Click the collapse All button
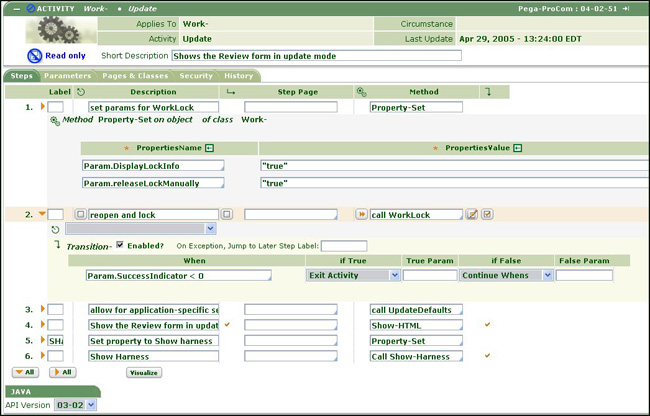Image resolution: width=650 pixels, height=416 pixels. [25, 372]
